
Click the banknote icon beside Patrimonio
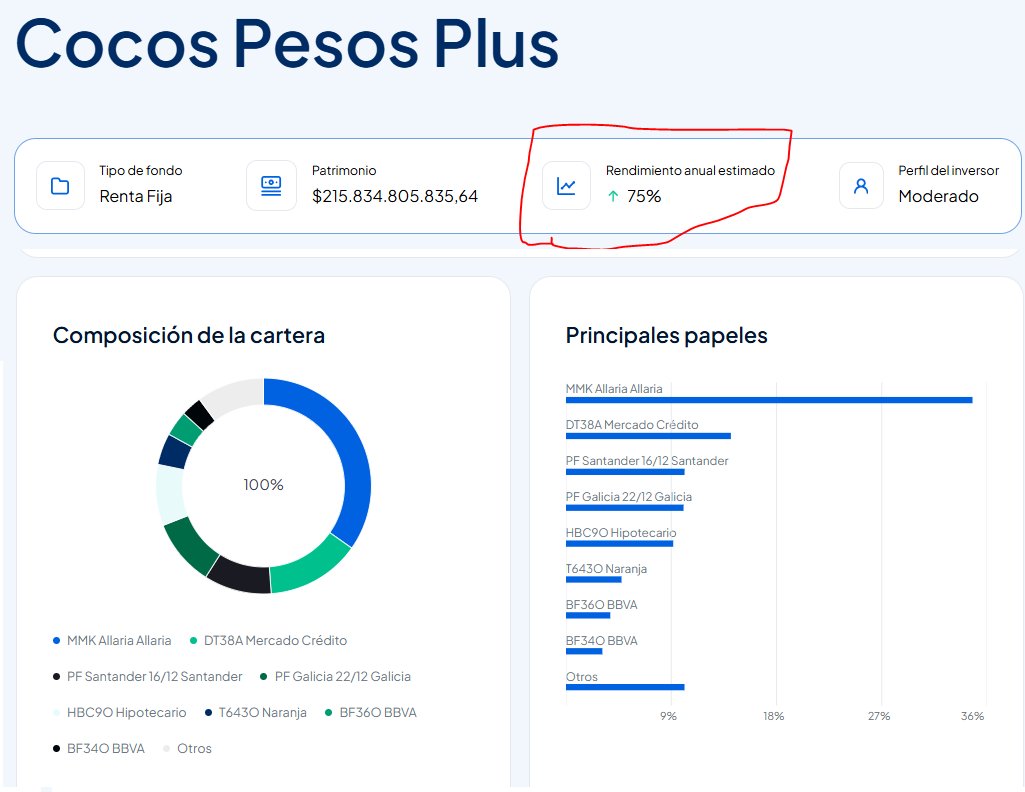click(x=271, y=186)
